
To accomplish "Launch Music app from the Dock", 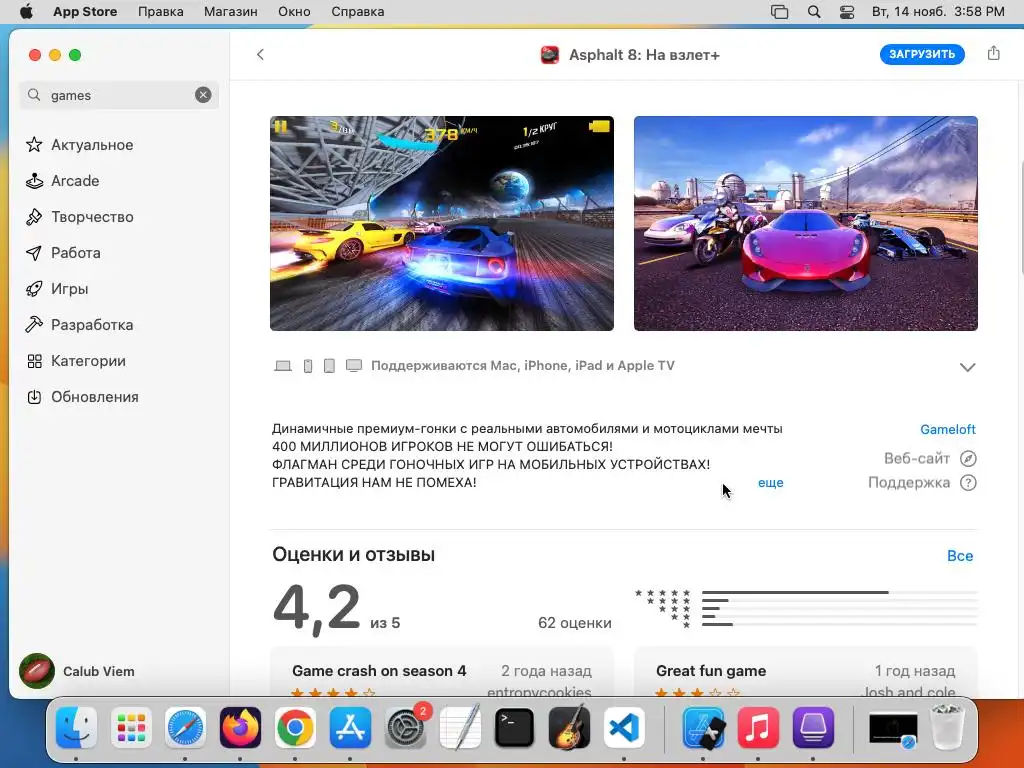I will coord(758,728).
